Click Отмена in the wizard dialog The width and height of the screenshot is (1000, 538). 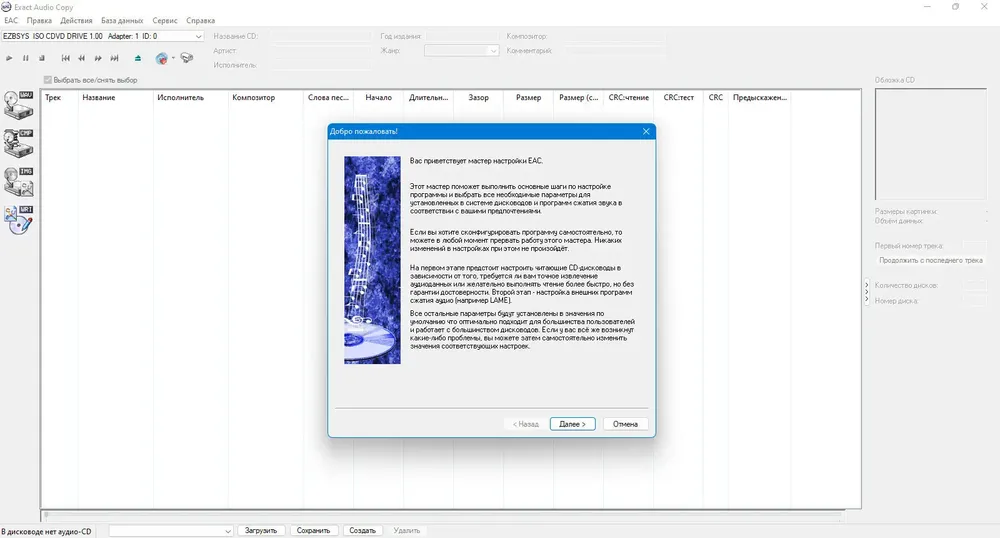click(x=625, y=424)
